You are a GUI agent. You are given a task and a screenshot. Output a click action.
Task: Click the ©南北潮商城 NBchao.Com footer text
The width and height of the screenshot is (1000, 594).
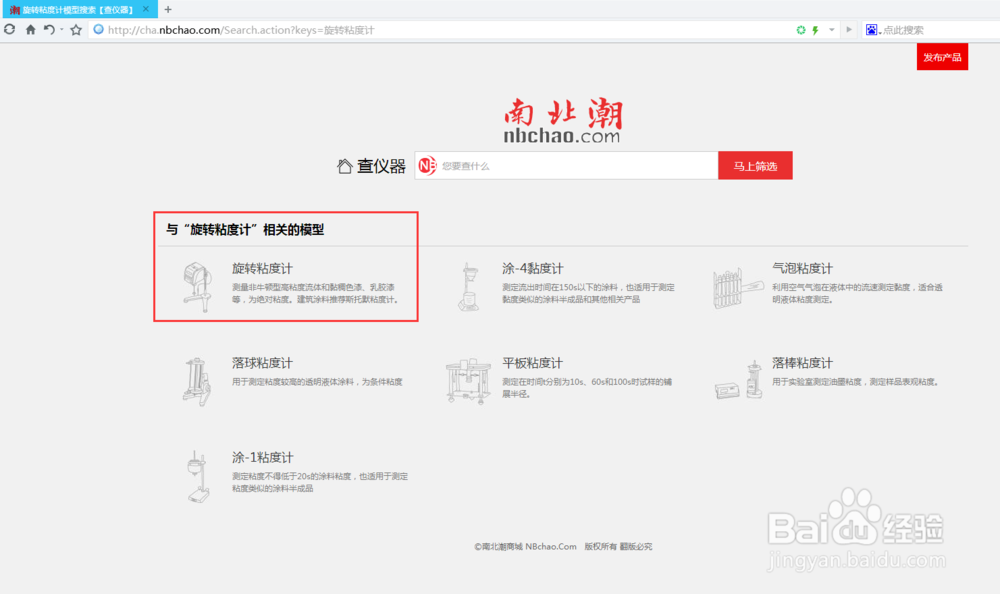point(526,547)
